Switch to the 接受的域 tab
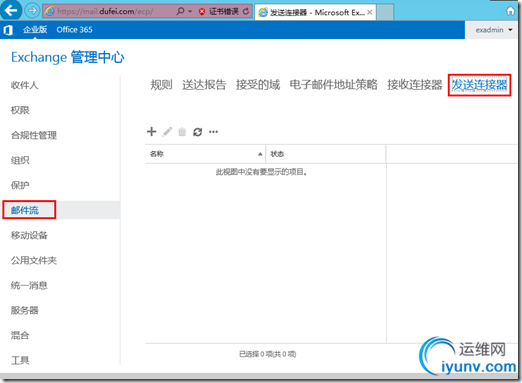This screenshot has height=383, width=522. click(258, 85)
